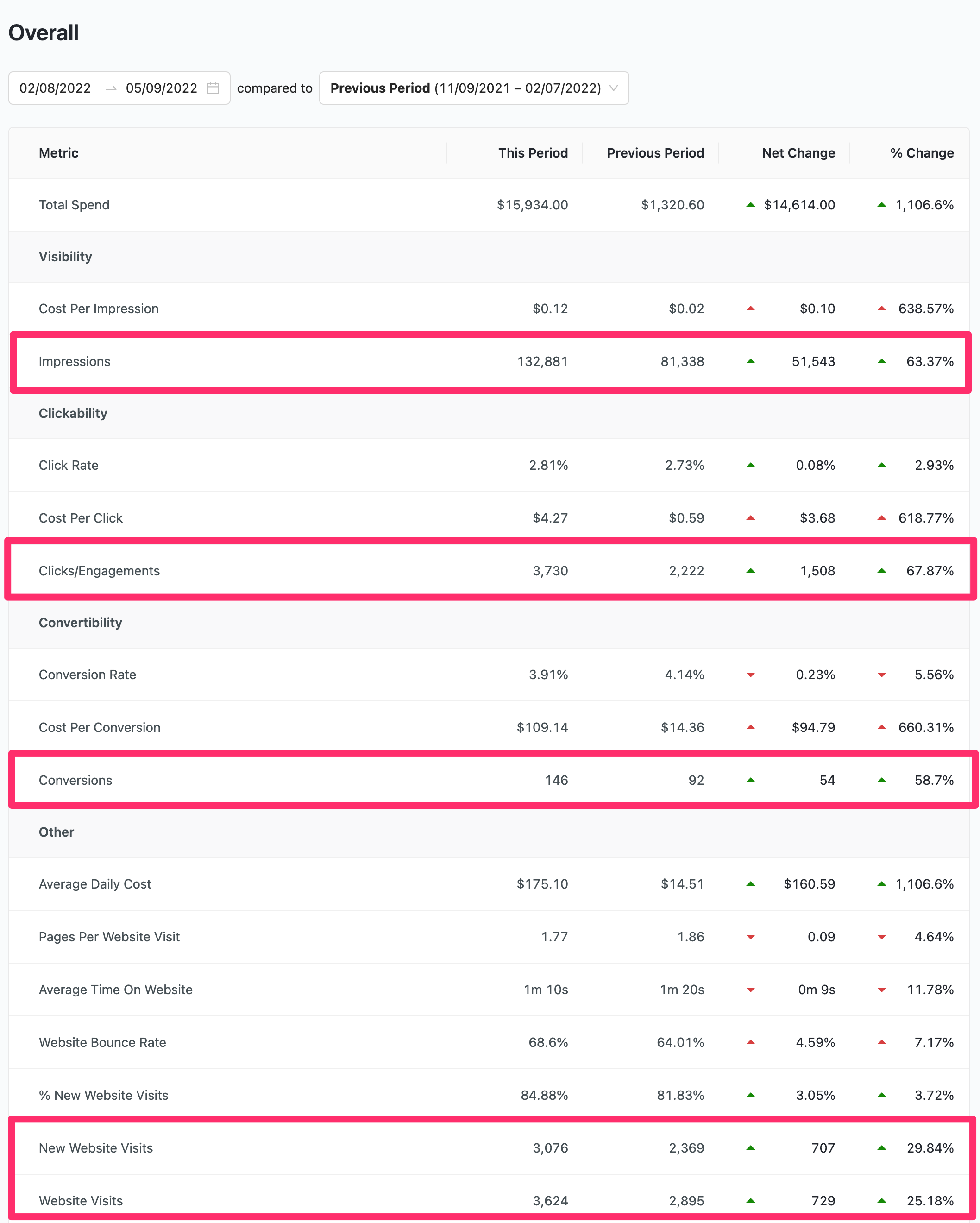Click the arrow between the start and end dates
This screenshot has height=1223, width=980.
click(x=110, y=88)
